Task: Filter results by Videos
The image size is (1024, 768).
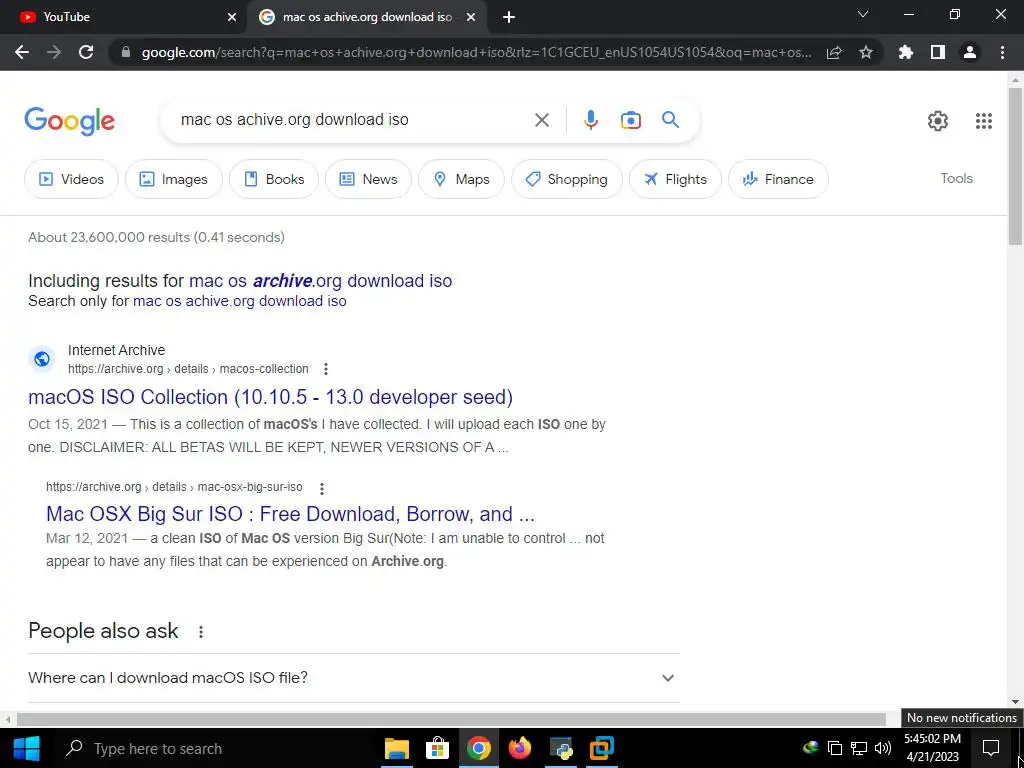Action: pos(72,179)
